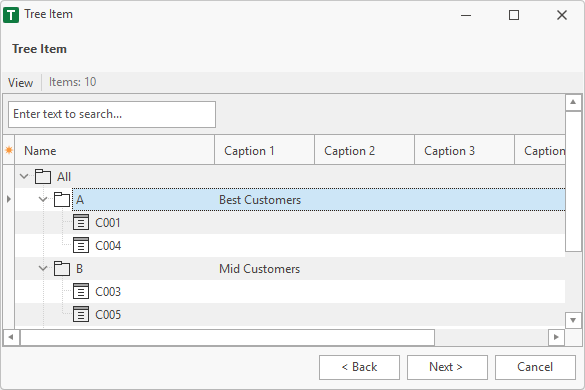
Task: Click the Caption 3 column header
Action: [x=464, y=150]
